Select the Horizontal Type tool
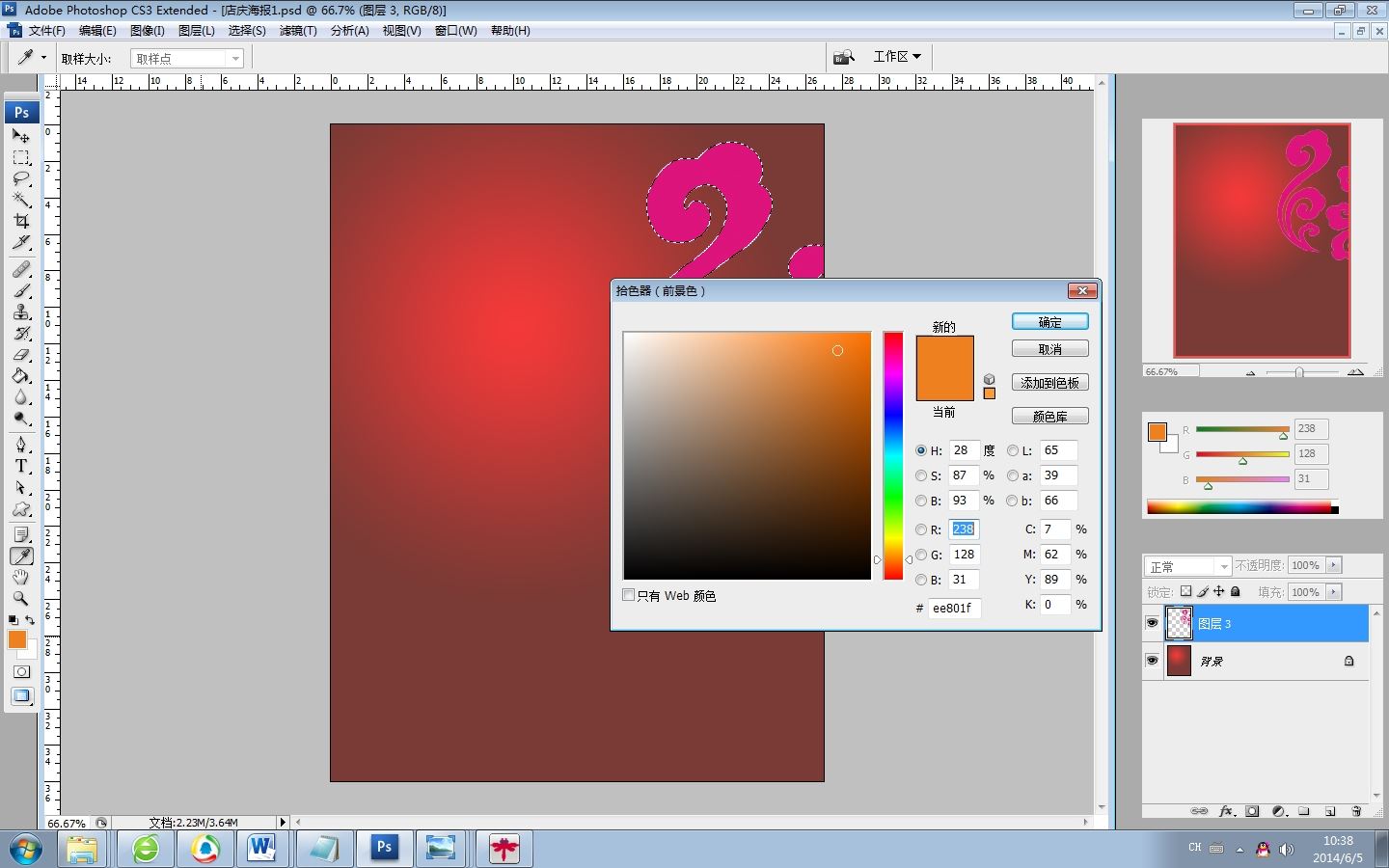Image resolution: width=1389 pixels, height=868 pixels. click(21, 466)
